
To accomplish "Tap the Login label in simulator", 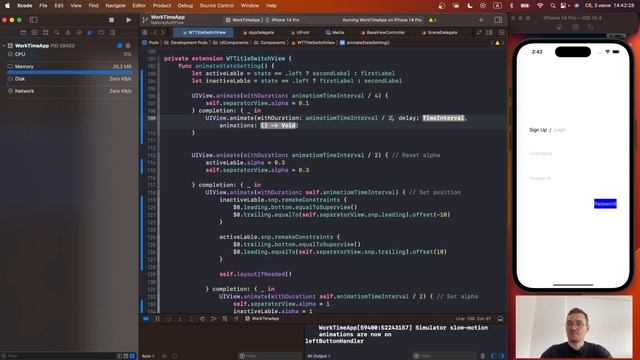I will (560, 130).
